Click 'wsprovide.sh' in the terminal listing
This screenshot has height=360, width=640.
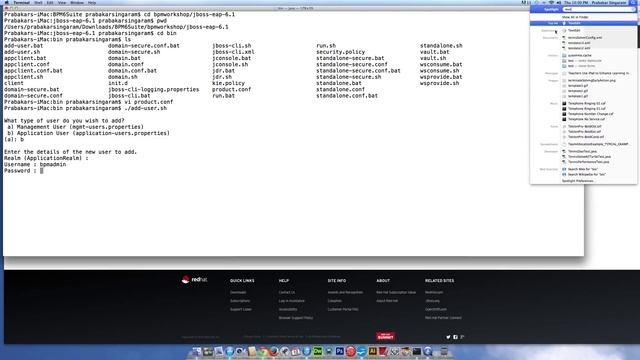point(440,83)
